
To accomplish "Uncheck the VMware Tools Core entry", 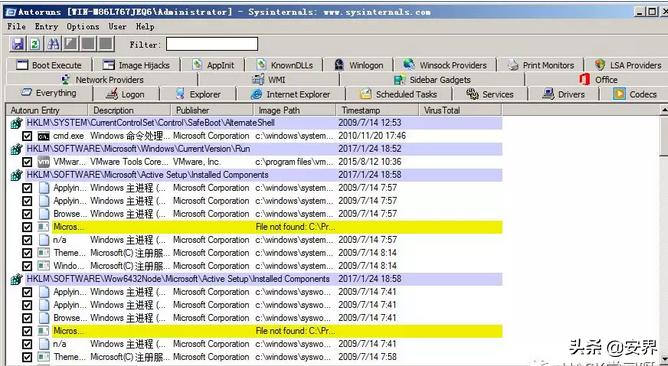I will pos(27,162).
